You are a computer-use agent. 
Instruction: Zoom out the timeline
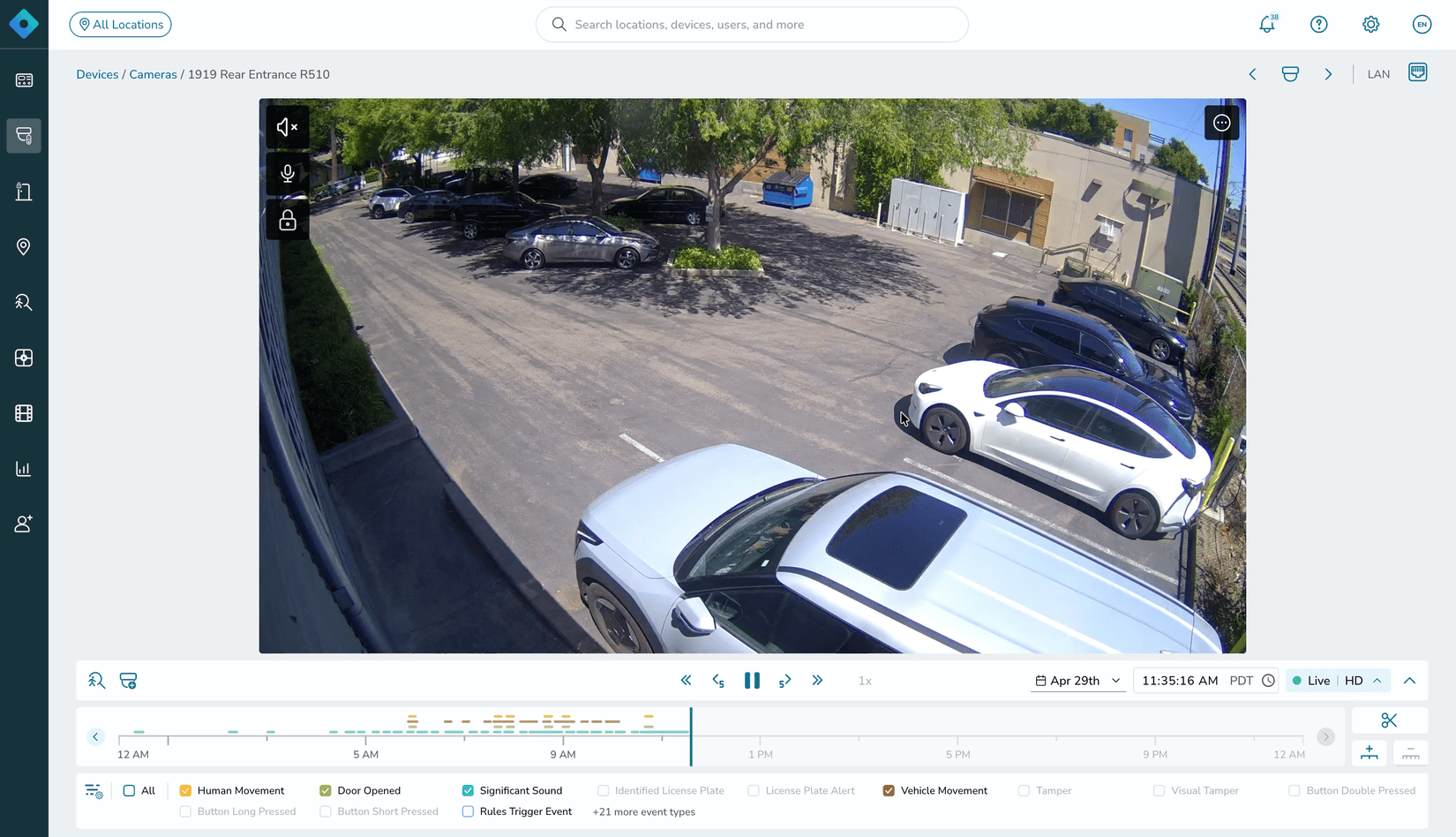point(1410,752)
